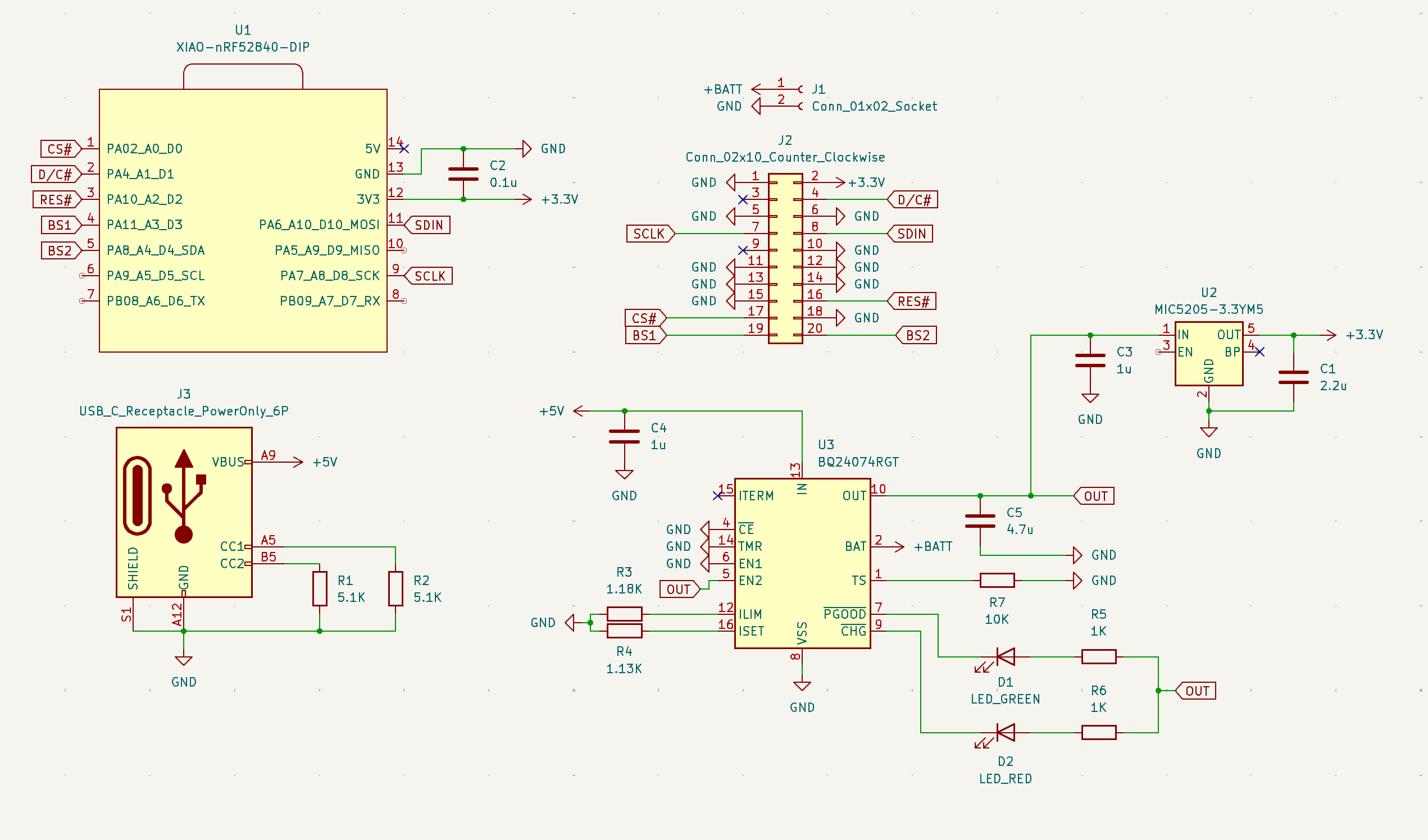Click the LED_RED value text
Screen dimensions: 1428x840
(1005, 778)
